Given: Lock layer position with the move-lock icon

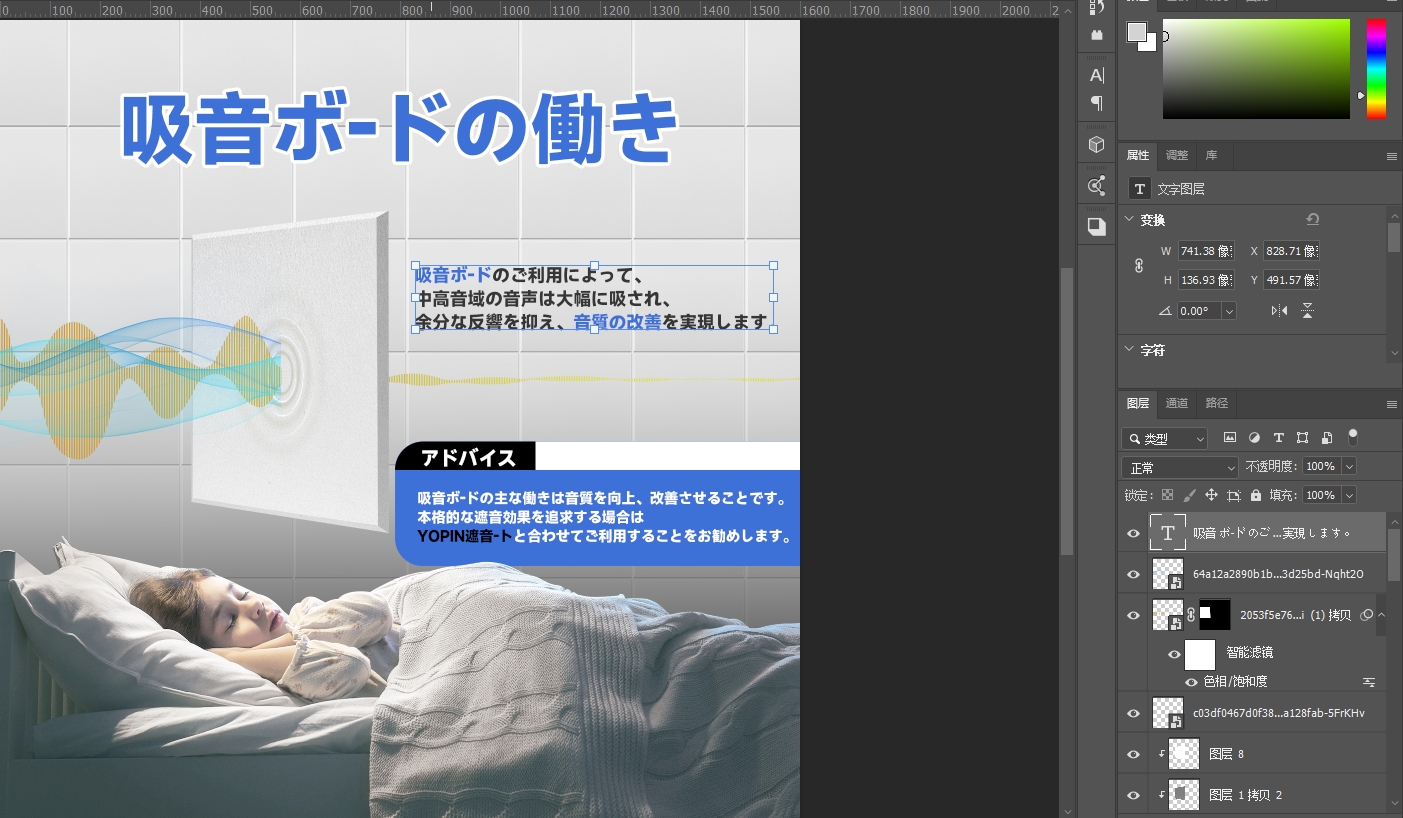Looking at the screenshot, I should tap(1212, 495).
